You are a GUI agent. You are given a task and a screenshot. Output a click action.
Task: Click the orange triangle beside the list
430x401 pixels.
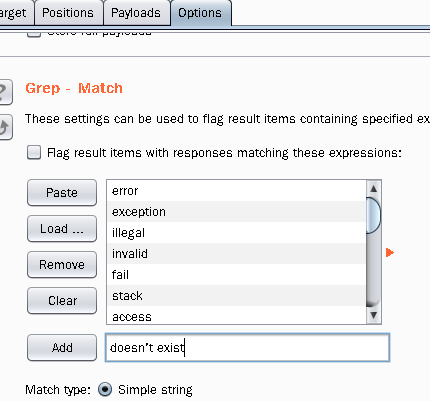click(x=390, y=253)
